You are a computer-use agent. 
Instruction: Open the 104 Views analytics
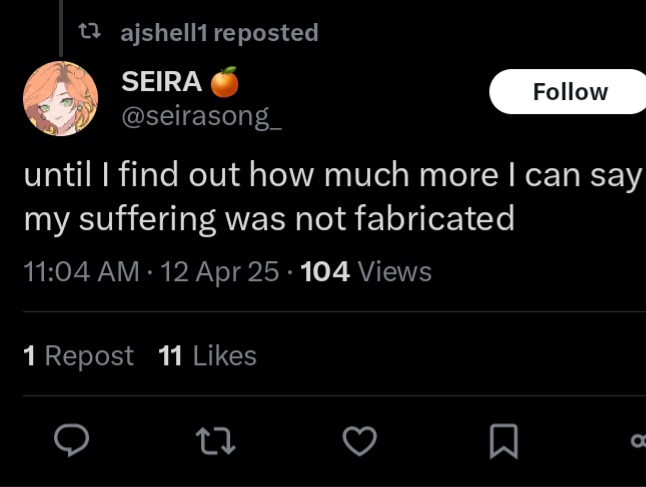tap(366, 272)
